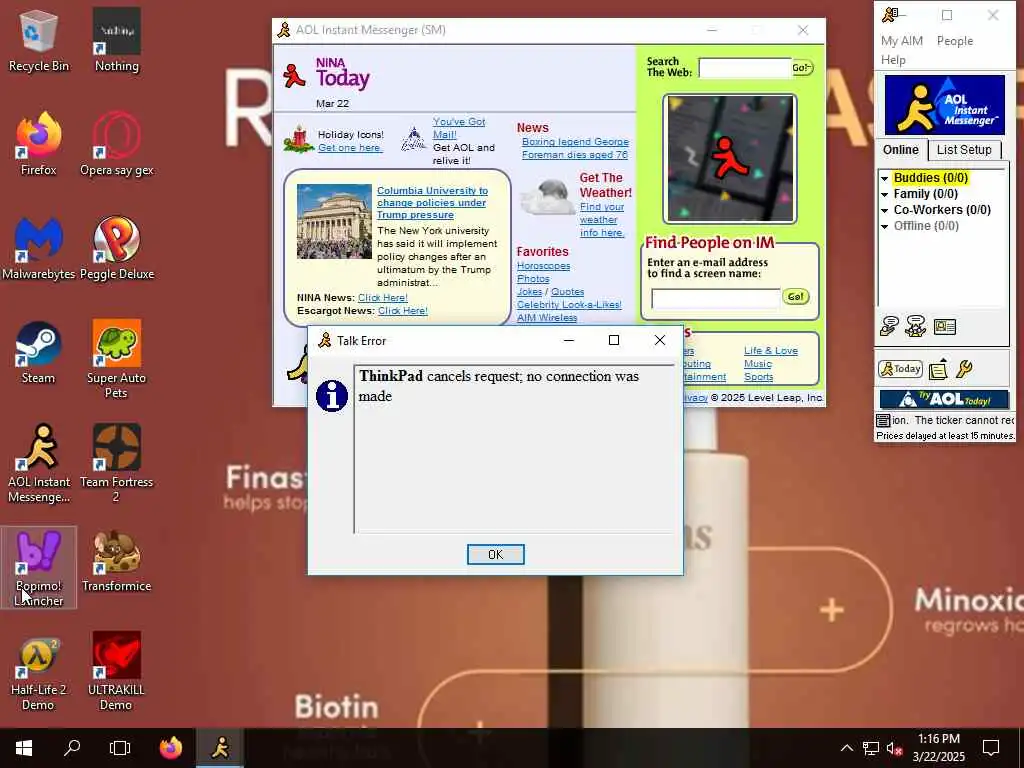The image size is (1024, 768).
Task: Click the Search The Web input field
Action: [744, 68]
